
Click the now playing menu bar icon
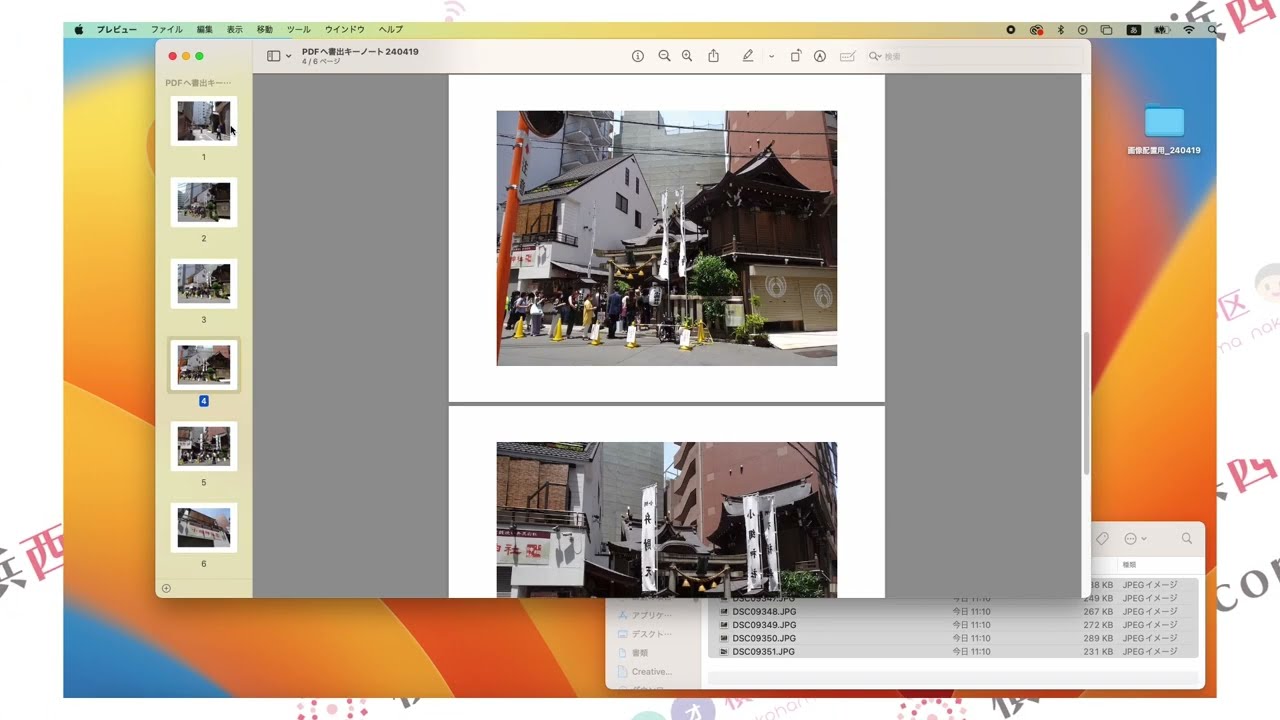tap(1083, 30)
